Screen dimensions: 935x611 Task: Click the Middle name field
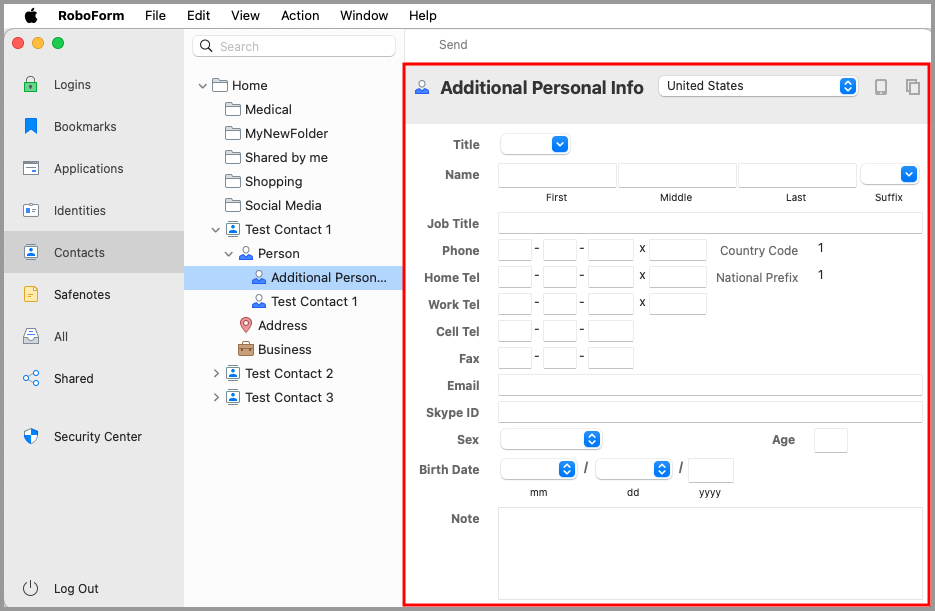tap(677, 175)
